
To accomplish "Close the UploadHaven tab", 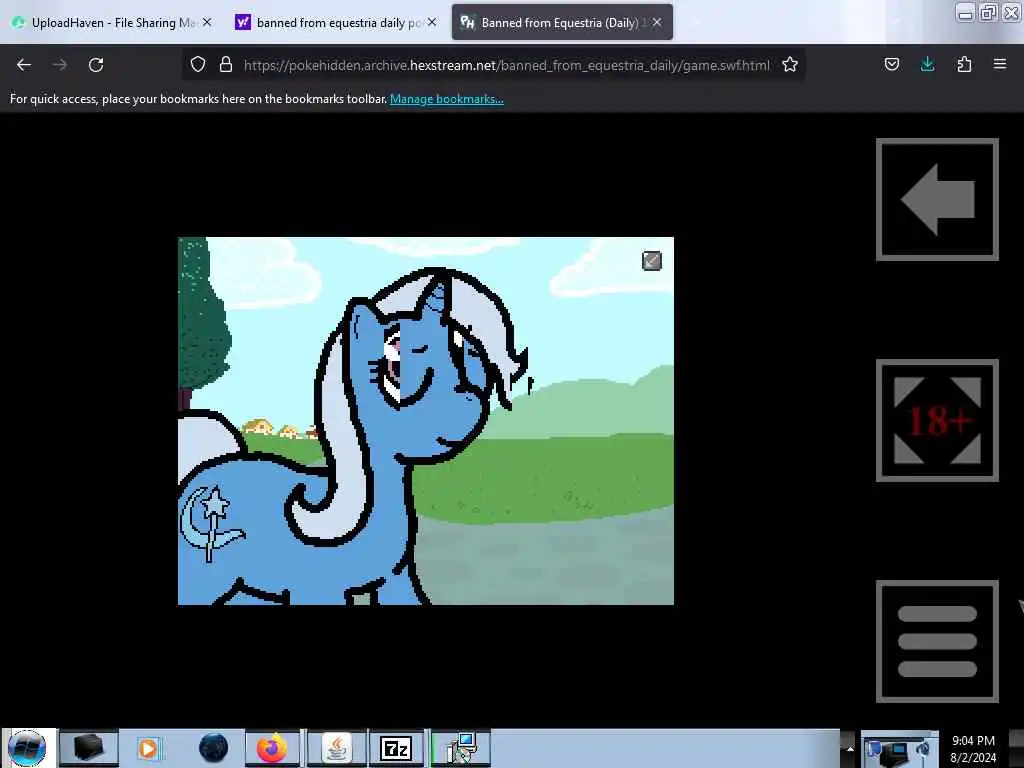I will click(x=207, y=22).
